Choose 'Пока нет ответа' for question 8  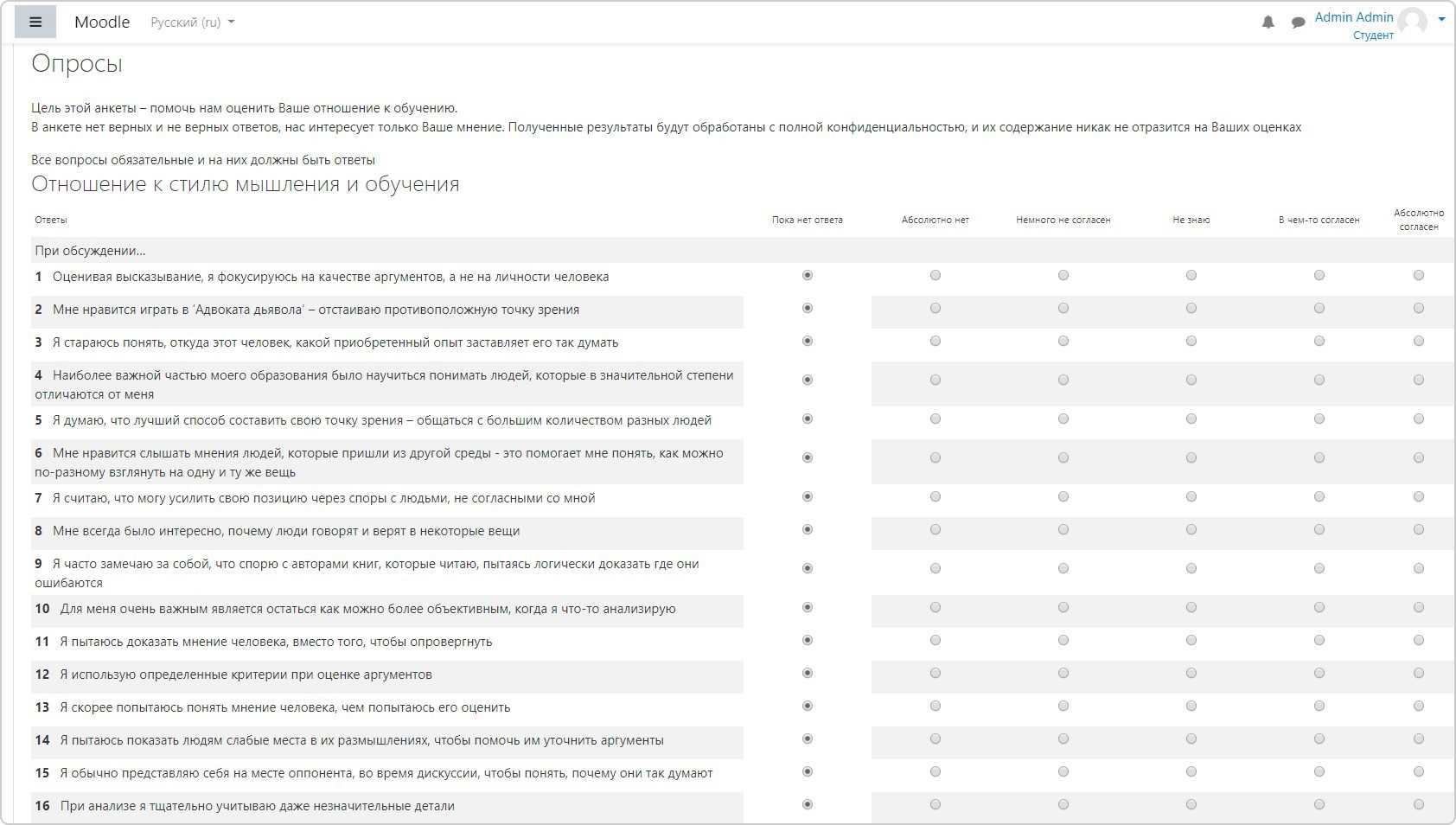[808, 530]
